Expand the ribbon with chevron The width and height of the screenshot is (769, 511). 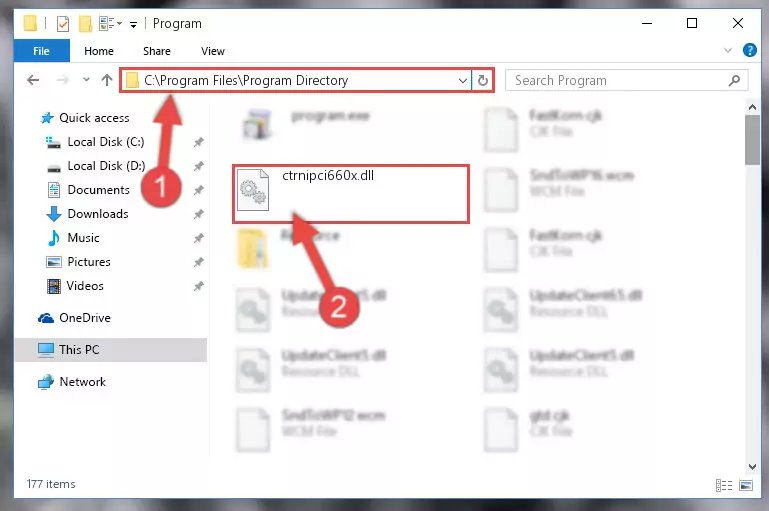coord(728,51)
